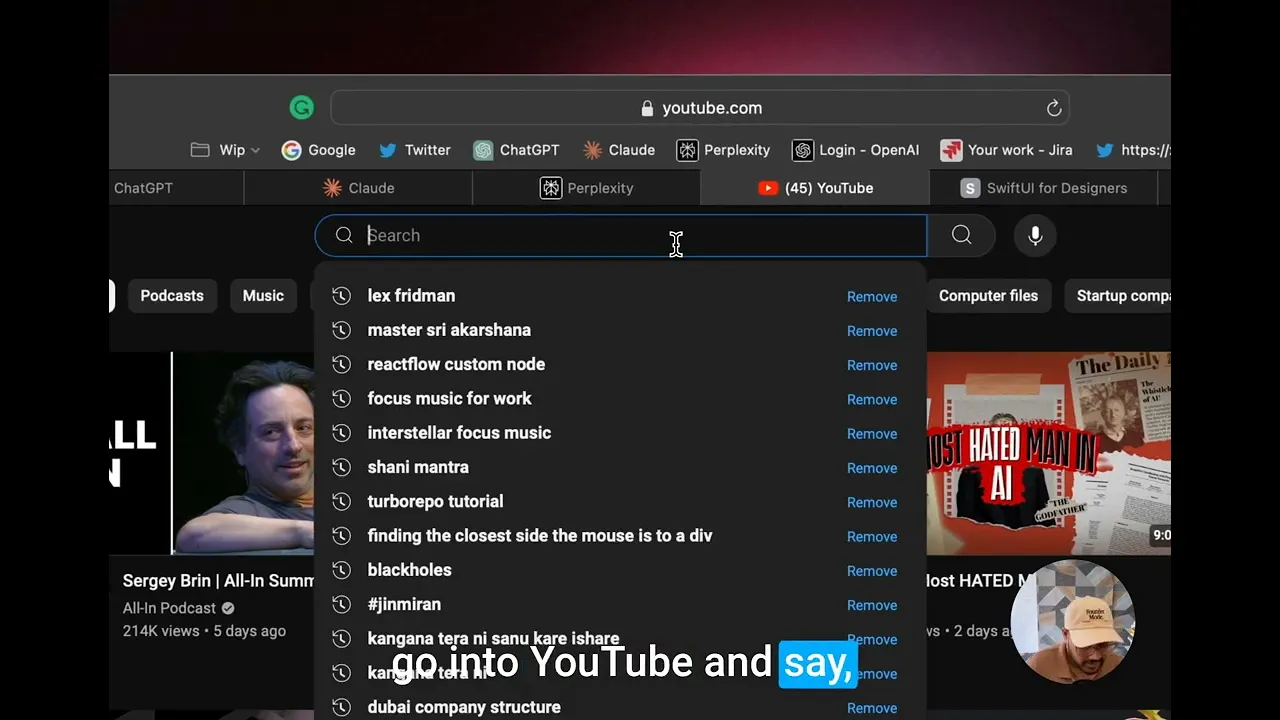Click the Sergey Brin All-In Summit video title
The image size is (1280, 720).
click(x=218, y=581)
